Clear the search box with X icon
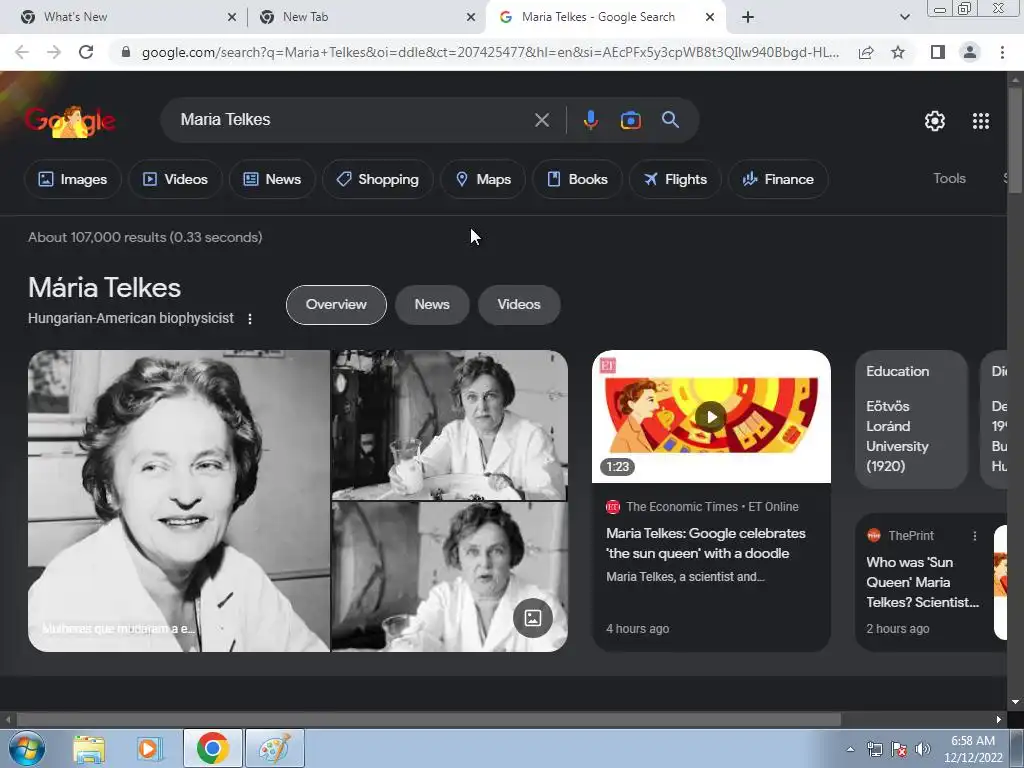The width and height of the screenshot is (1024, 768). click(541, 120)
